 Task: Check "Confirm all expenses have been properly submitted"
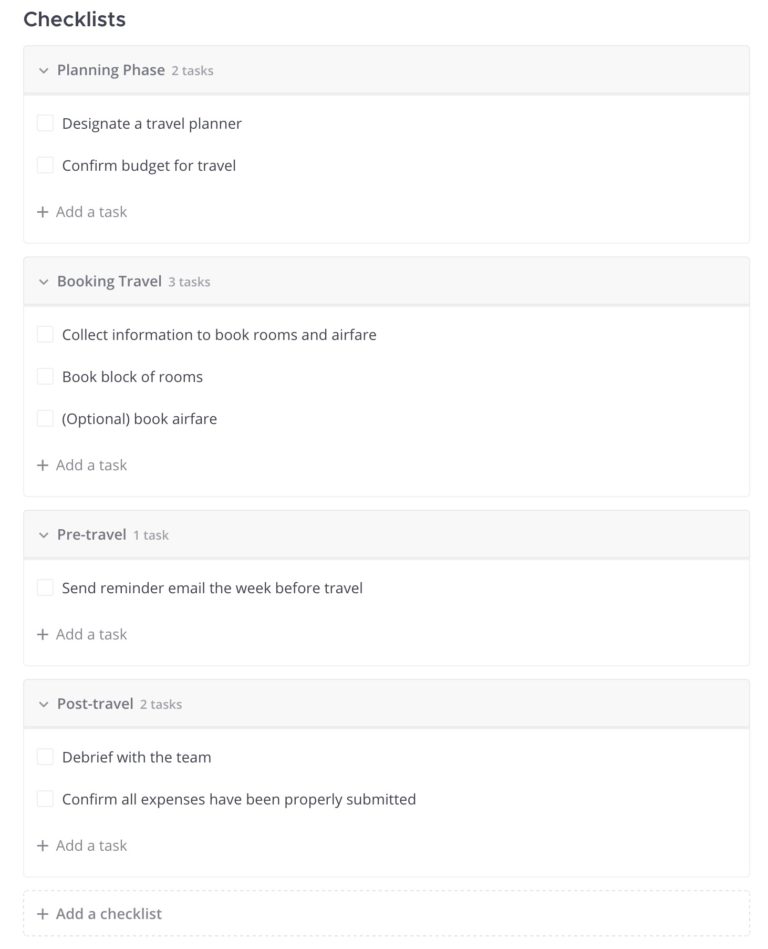click(x=45, y=799)
